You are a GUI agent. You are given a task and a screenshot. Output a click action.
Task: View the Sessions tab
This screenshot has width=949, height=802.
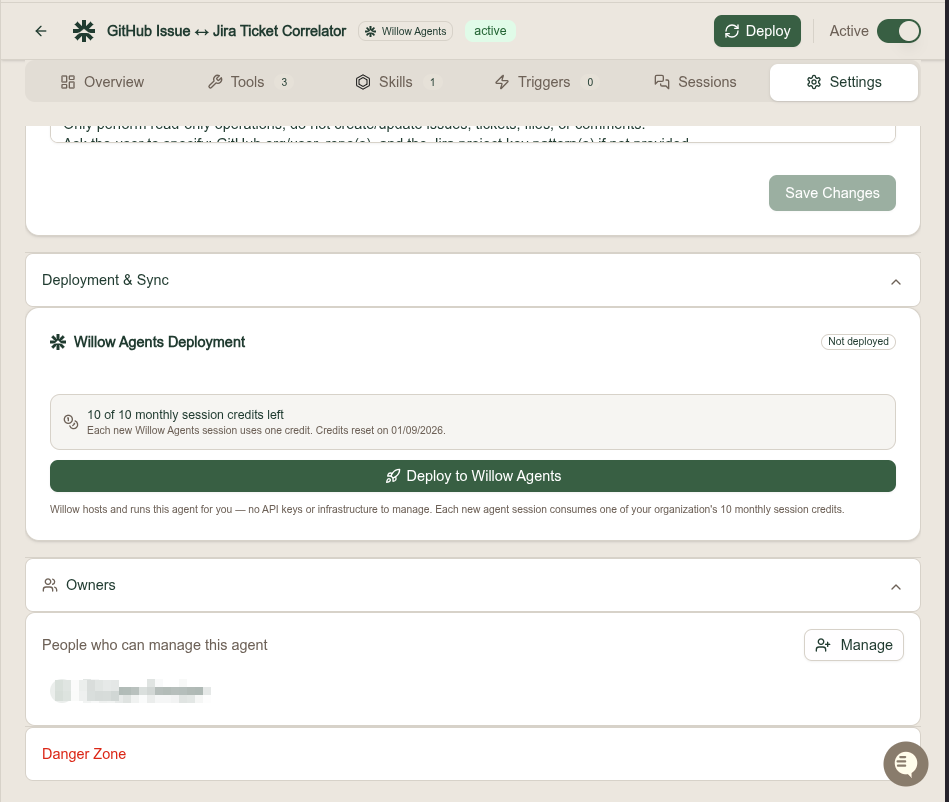point(695,82)
